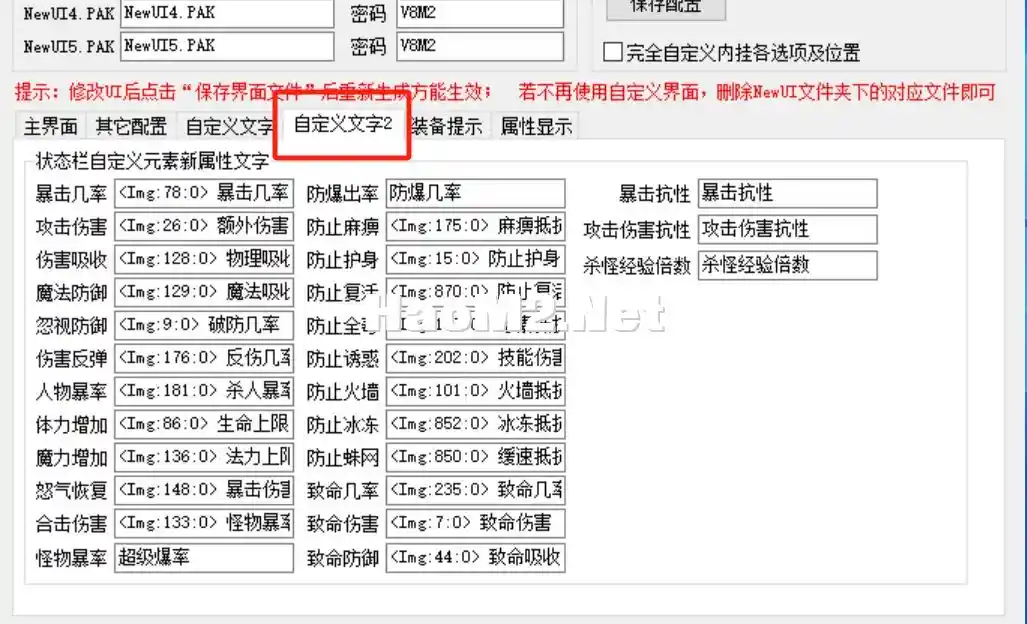This screenshot has height=624, width=1027.
Task: Click the 杀怪经验倍数 row label
Action: pos(637,266)
